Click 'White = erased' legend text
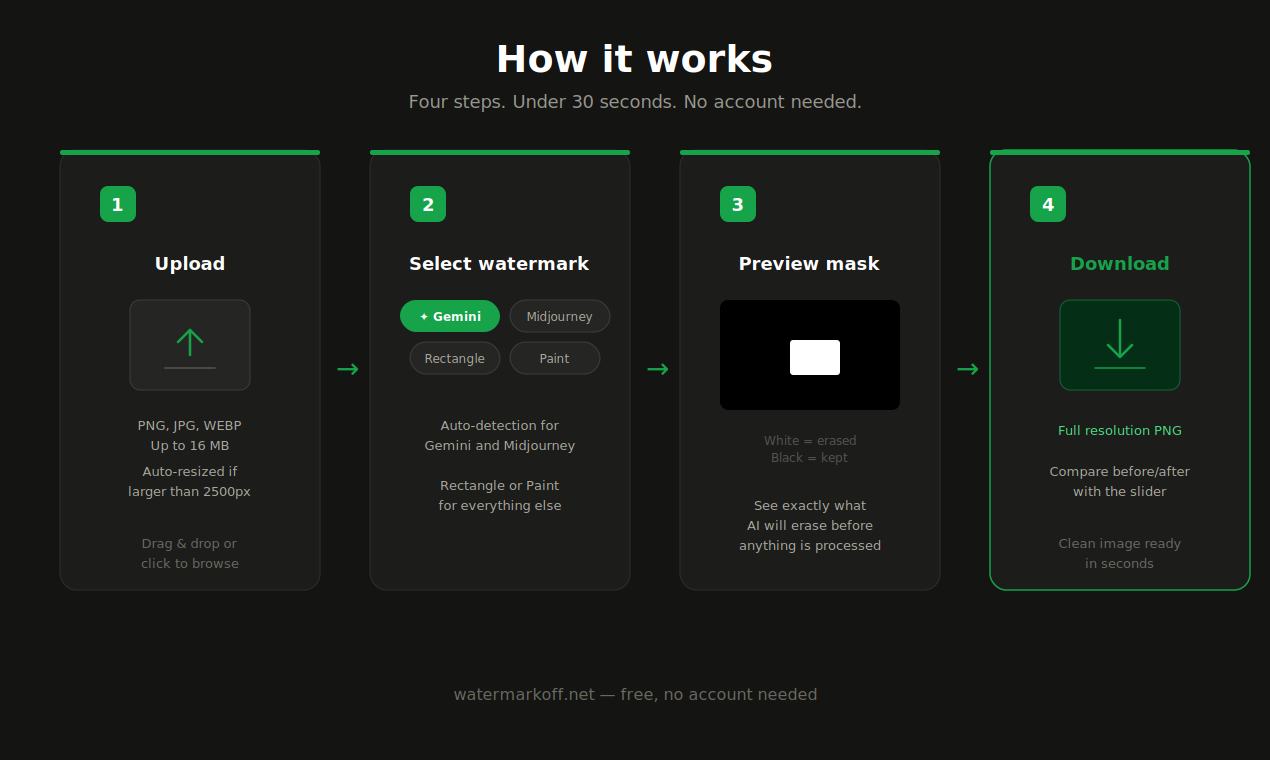The height and width of the screenshot is (760, 1270). point(810,441)
